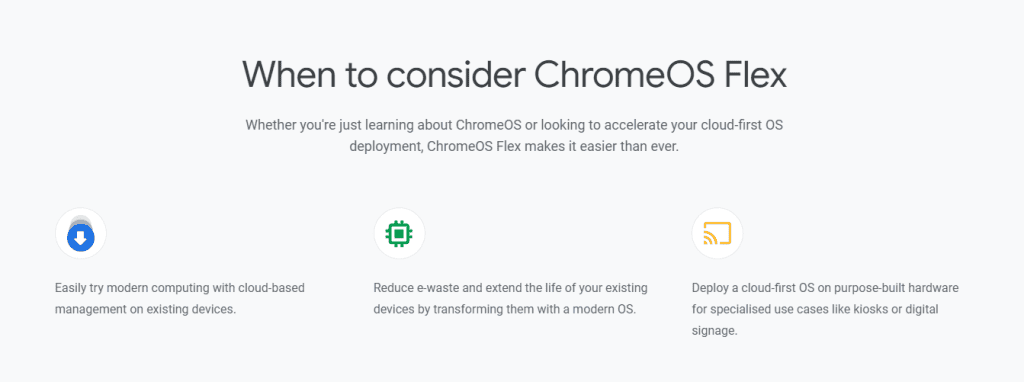Click the line "devices by transforming them with a modern OS."

504,310
